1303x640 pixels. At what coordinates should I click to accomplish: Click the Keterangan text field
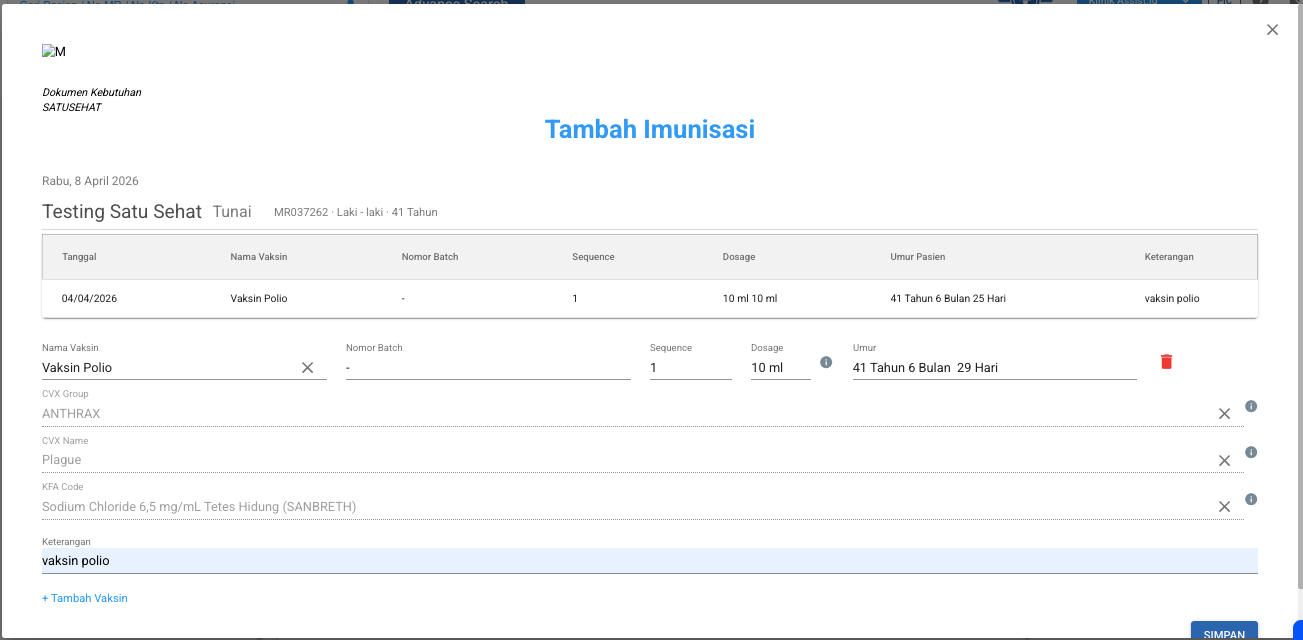[648, 561]
